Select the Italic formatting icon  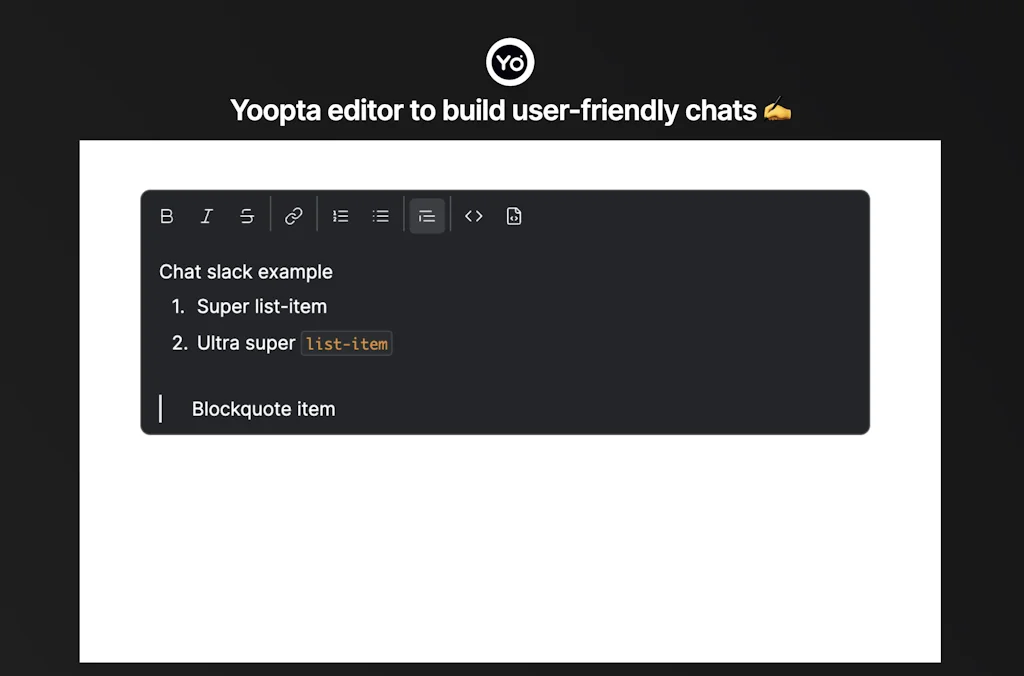pos(206,215)
